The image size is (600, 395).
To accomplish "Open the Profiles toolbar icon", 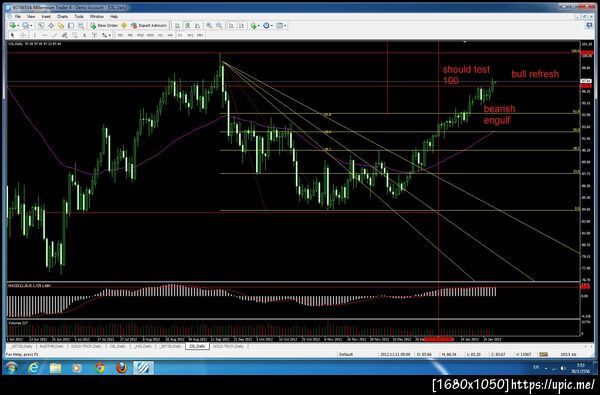I will tap(25, 26).
